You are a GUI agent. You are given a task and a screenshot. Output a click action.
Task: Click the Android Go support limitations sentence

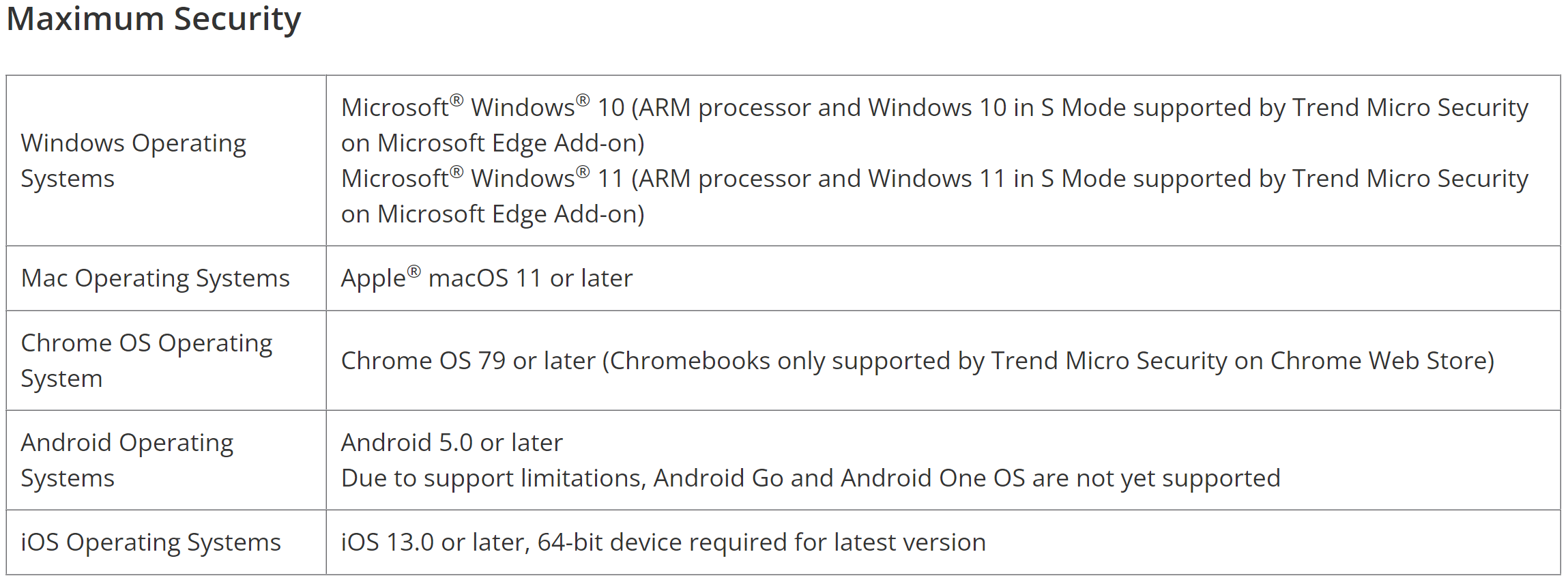click(x=810, y=478)
